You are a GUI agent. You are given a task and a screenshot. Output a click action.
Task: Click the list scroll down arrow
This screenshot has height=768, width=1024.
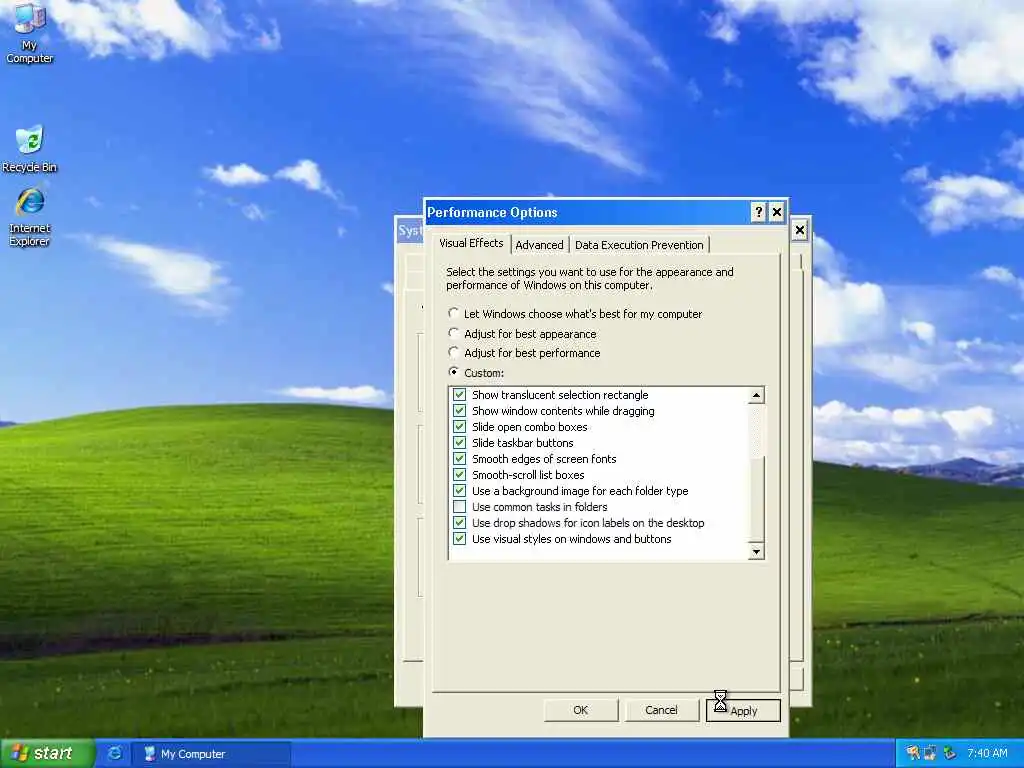(756, 552)
